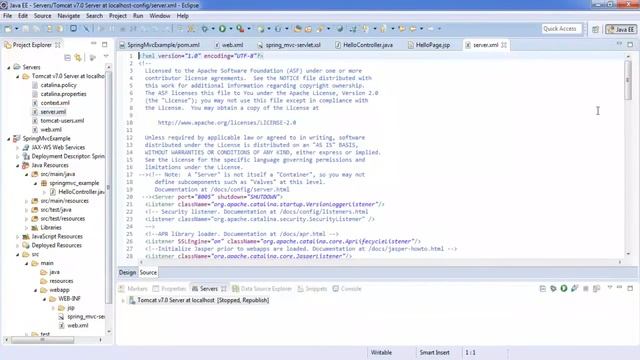
Task: Open the File menu
Action: 8,16
